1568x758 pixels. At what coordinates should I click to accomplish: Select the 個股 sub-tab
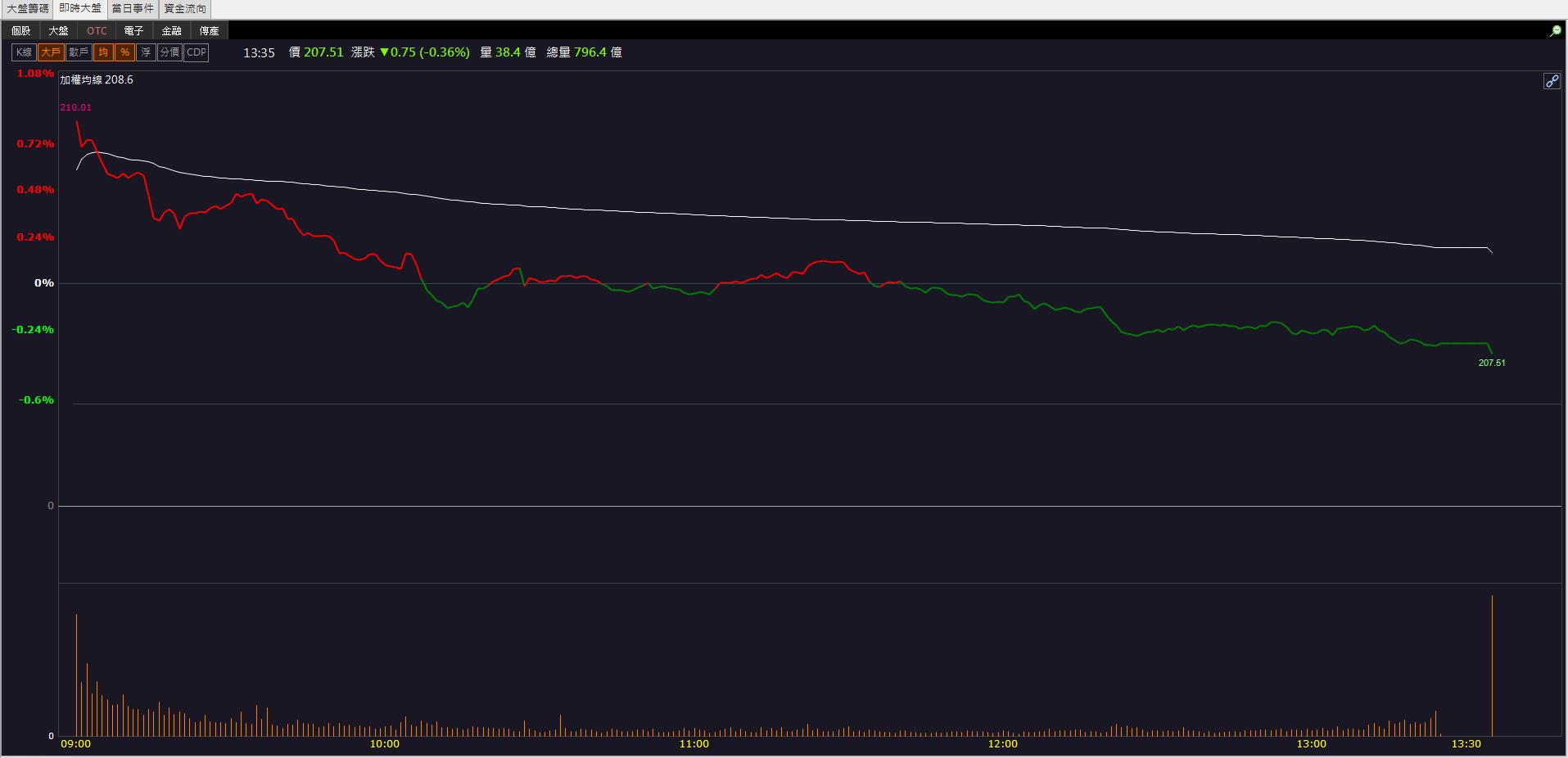pyautogui.click(x=21, y=31)
